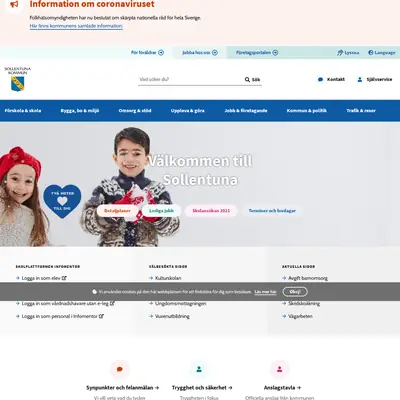
Task: Open the Trafik & resor menu
Action: (x=361, y=111)
